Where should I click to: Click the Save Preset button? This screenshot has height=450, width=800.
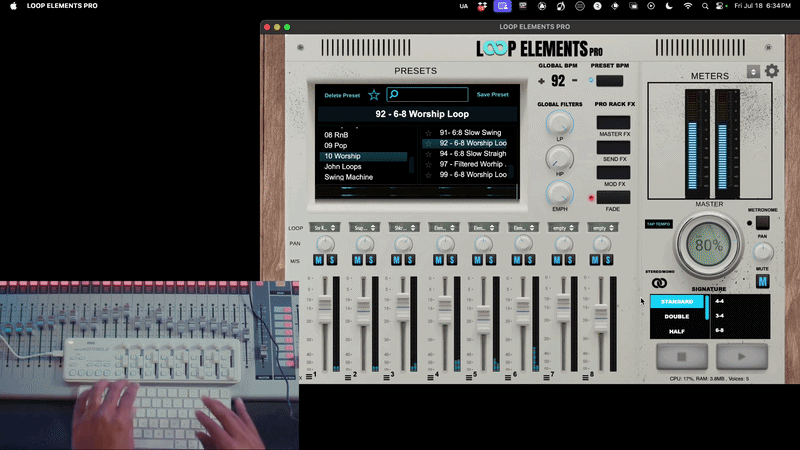pos(492,94)
